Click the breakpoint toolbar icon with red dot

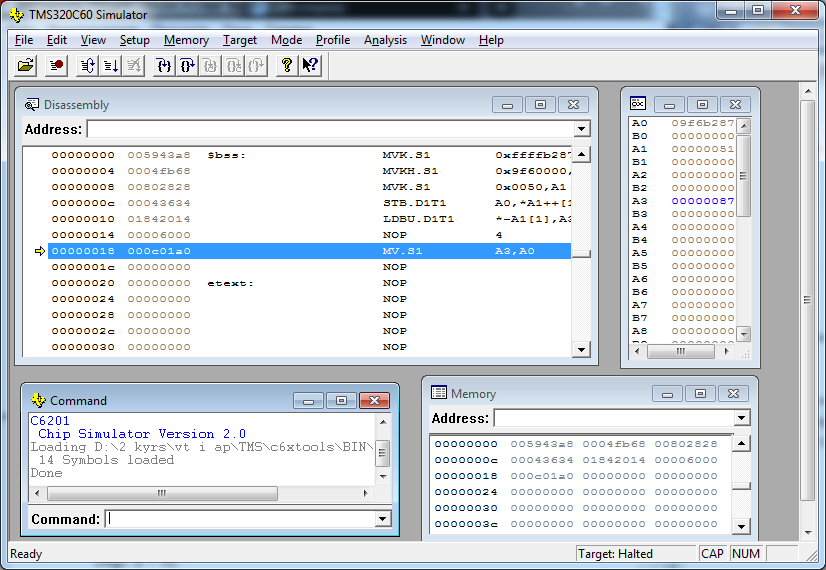click(56, 65)
